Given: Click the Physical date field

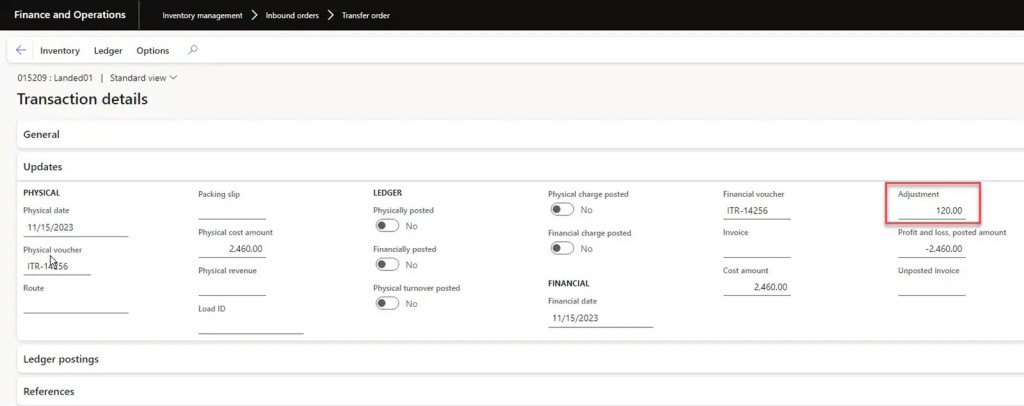Looking at the screenshot, I should click(75, 228).
